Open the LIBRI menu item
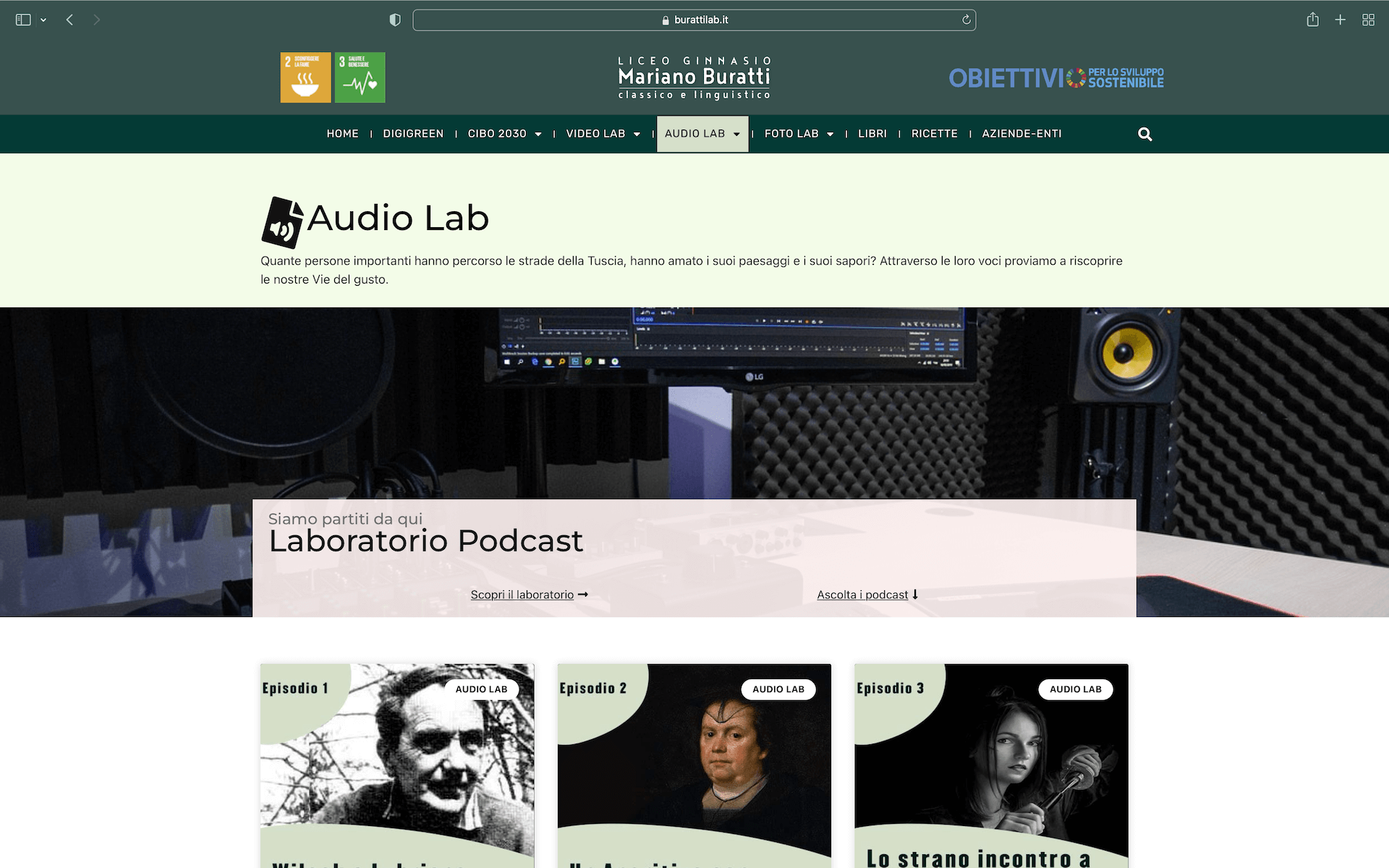1389x868 pixels. point(872,134)
